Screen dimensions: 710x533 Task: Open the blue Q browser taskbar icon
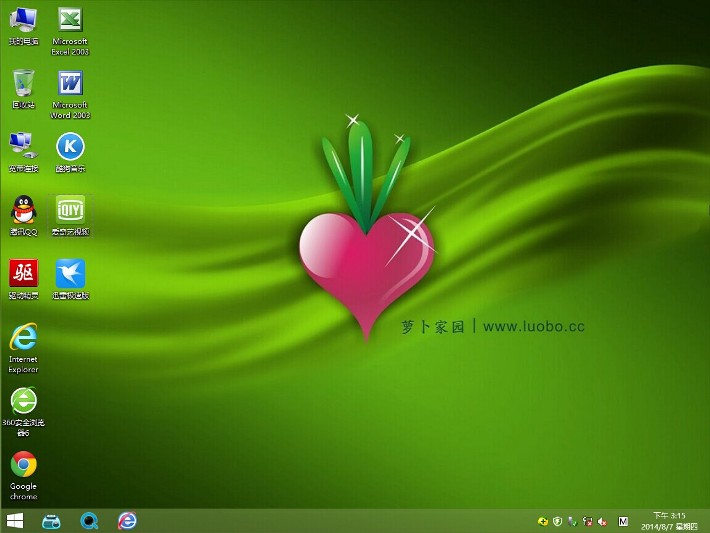click(x=89, y=521)
